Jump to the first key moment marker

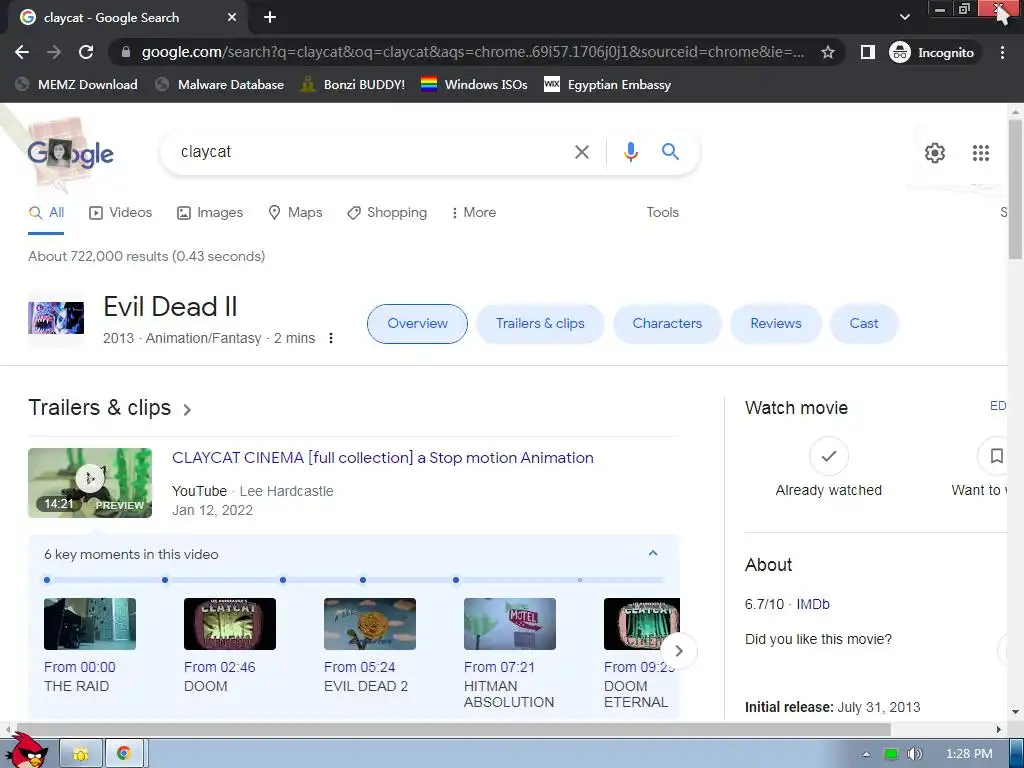pyautogui.click(x=47, y=580)
